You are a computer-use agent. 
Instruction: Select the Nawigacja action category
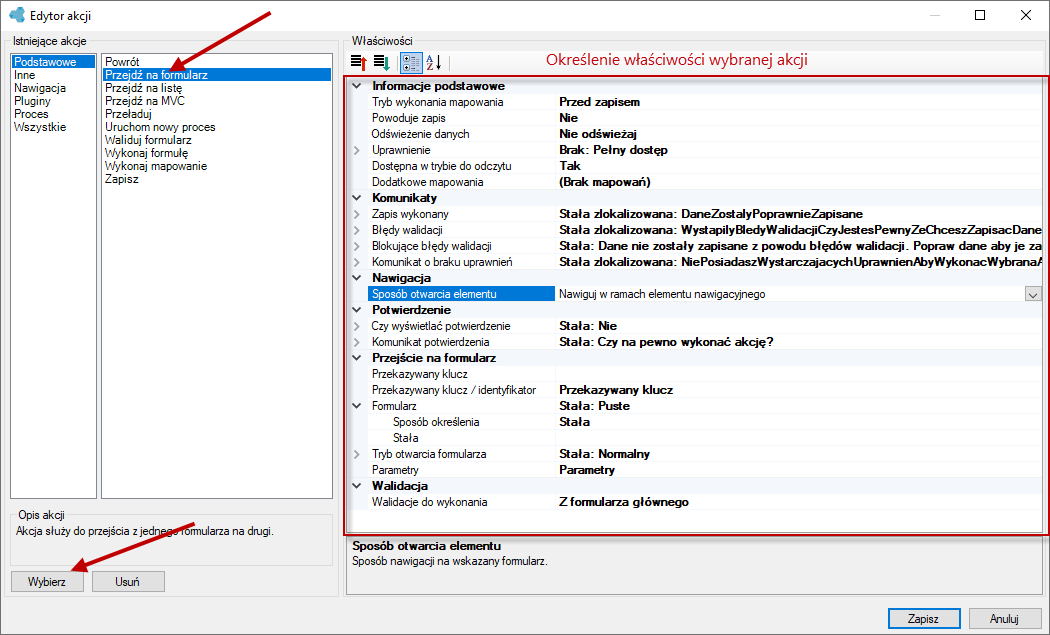click(40, 88)
